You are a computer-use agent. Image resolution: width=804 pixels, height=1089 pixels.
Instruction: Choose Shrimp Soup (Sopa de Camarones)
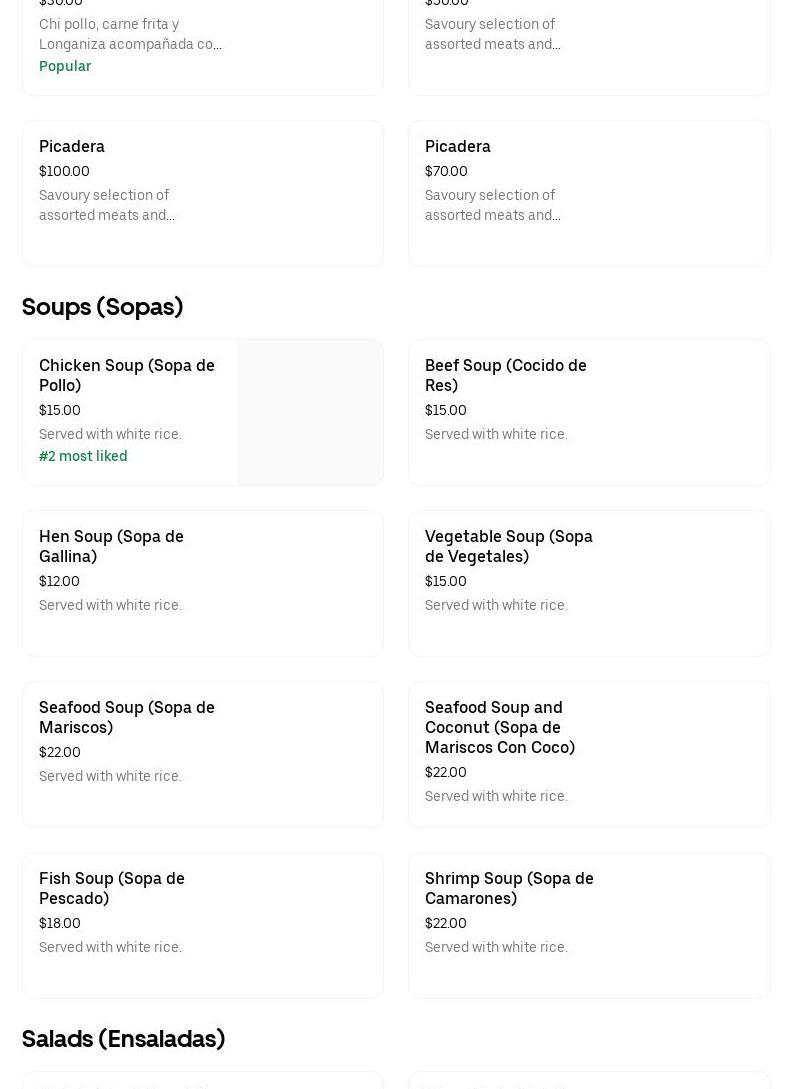[509, 888]
